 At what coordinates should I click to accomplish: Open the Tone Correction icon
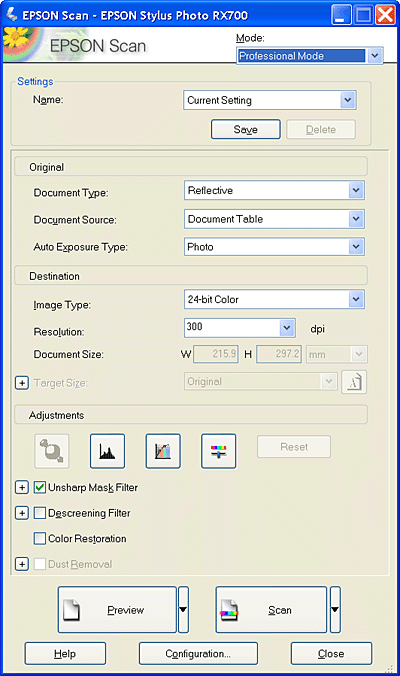[x=163, y=451]
